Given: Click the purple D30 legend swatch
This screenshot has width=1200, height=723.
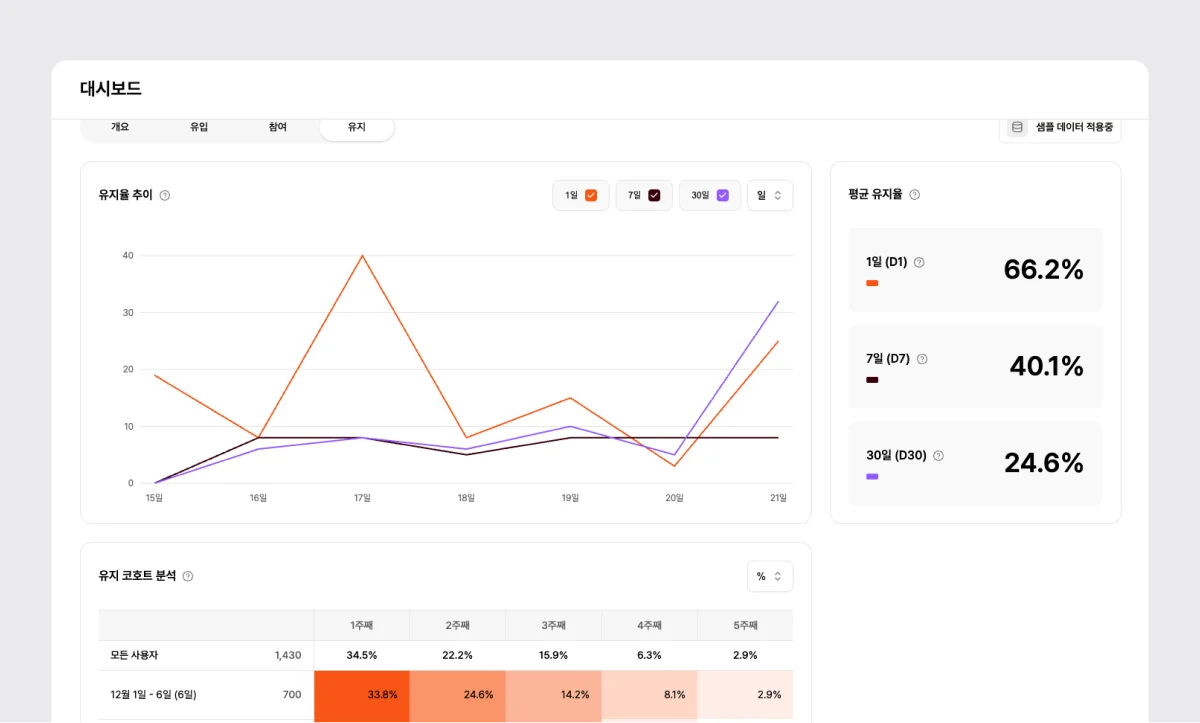Looking at the screenshot, I should [x=872, y=477].
